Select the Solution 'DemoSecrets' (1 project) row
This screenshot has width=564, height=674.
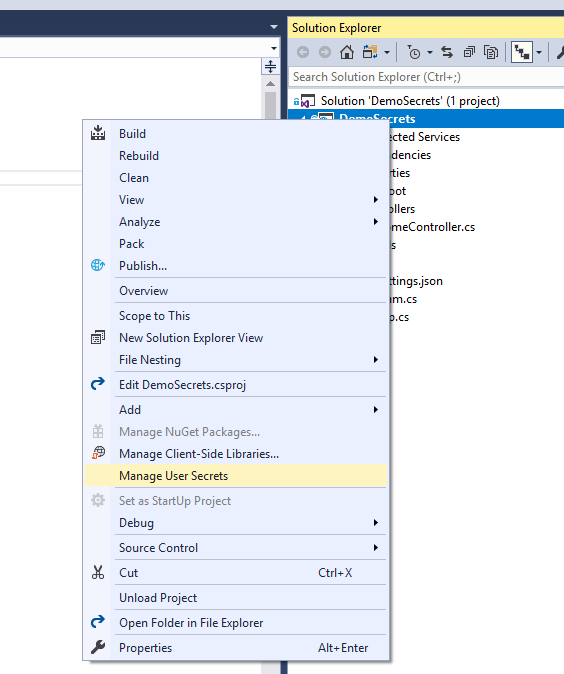coord(426,101)
